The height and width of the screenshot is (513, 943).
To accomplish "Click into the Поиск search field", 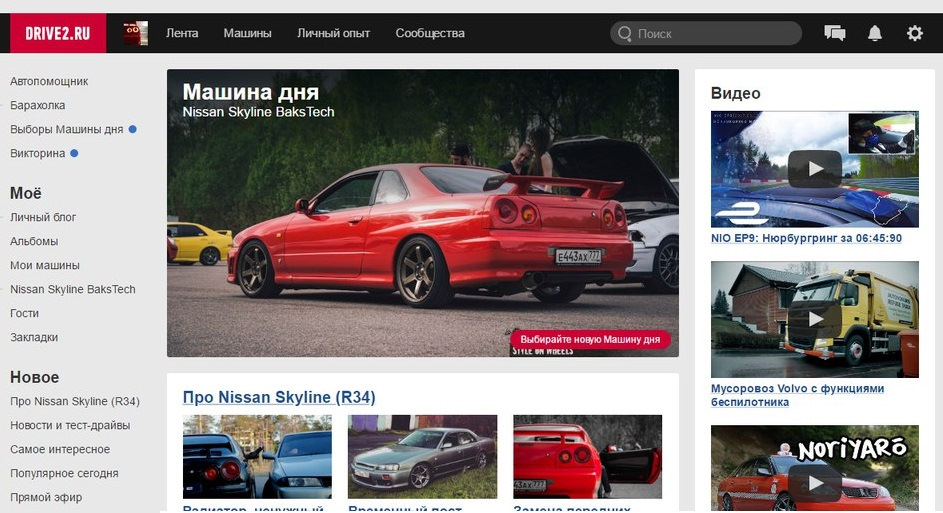I will (x=705, y=34).
